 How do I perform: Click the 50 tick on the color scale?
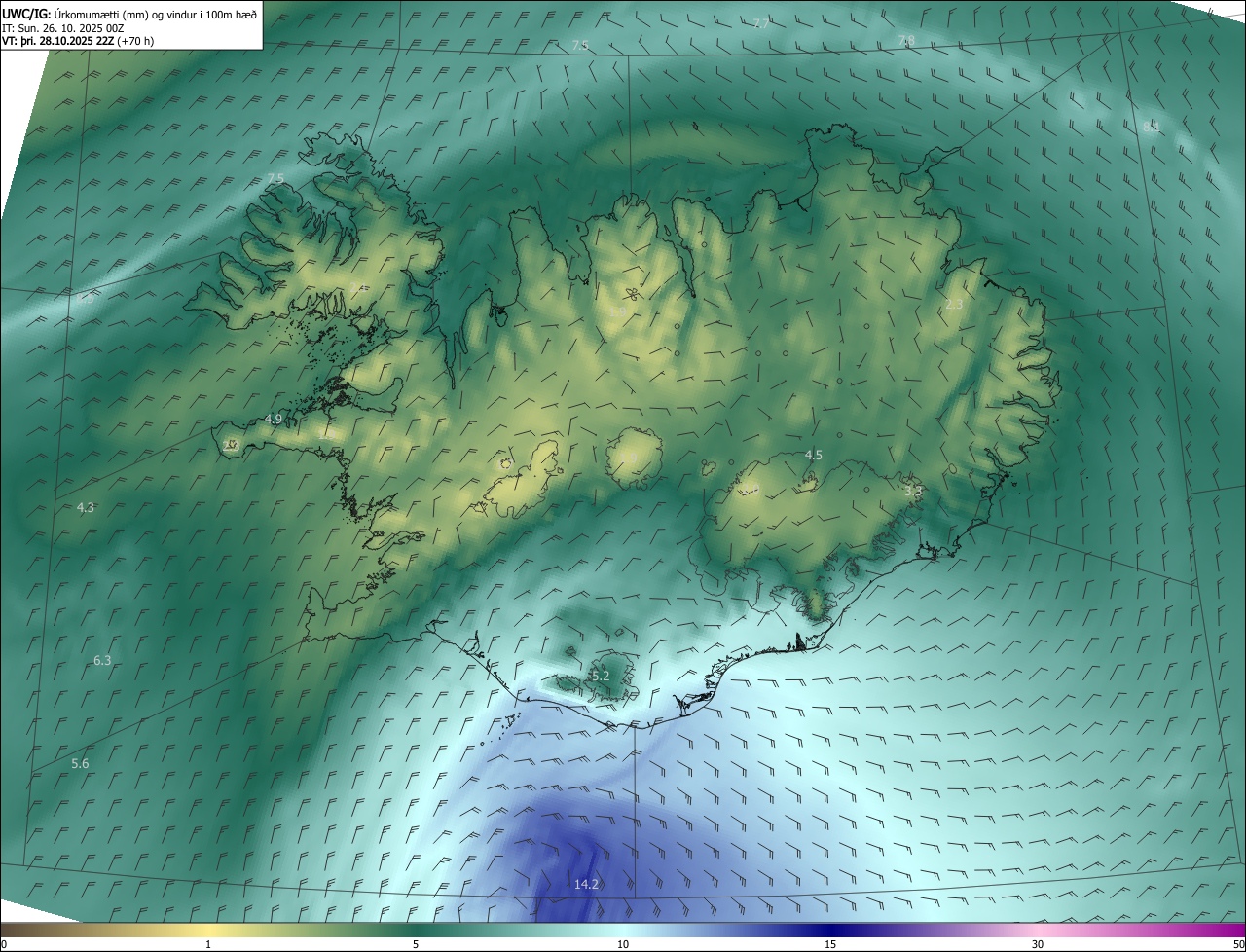1238,944
